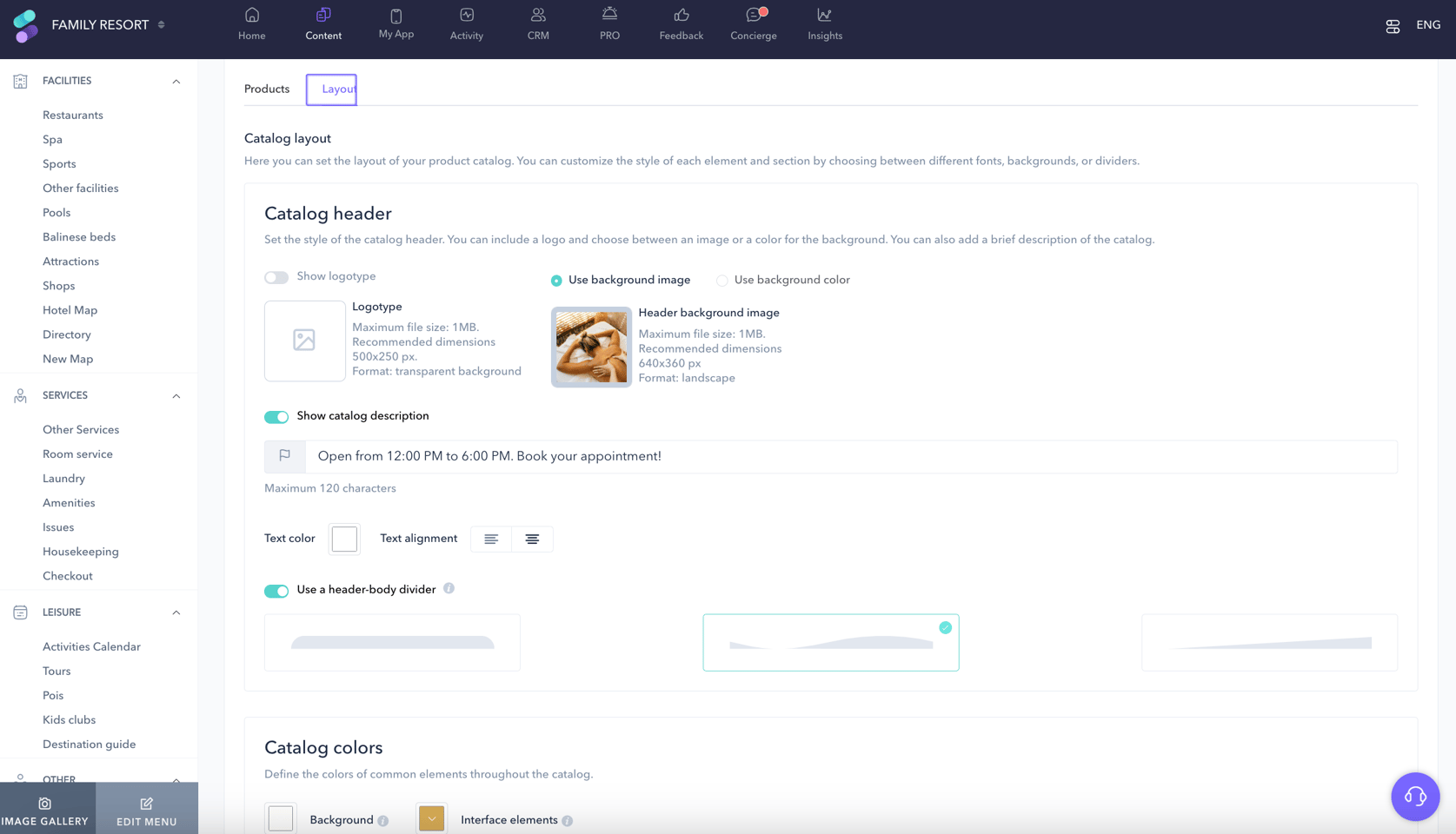
Task: Click the header background image thumbnail
Action: tap(591, 347)
